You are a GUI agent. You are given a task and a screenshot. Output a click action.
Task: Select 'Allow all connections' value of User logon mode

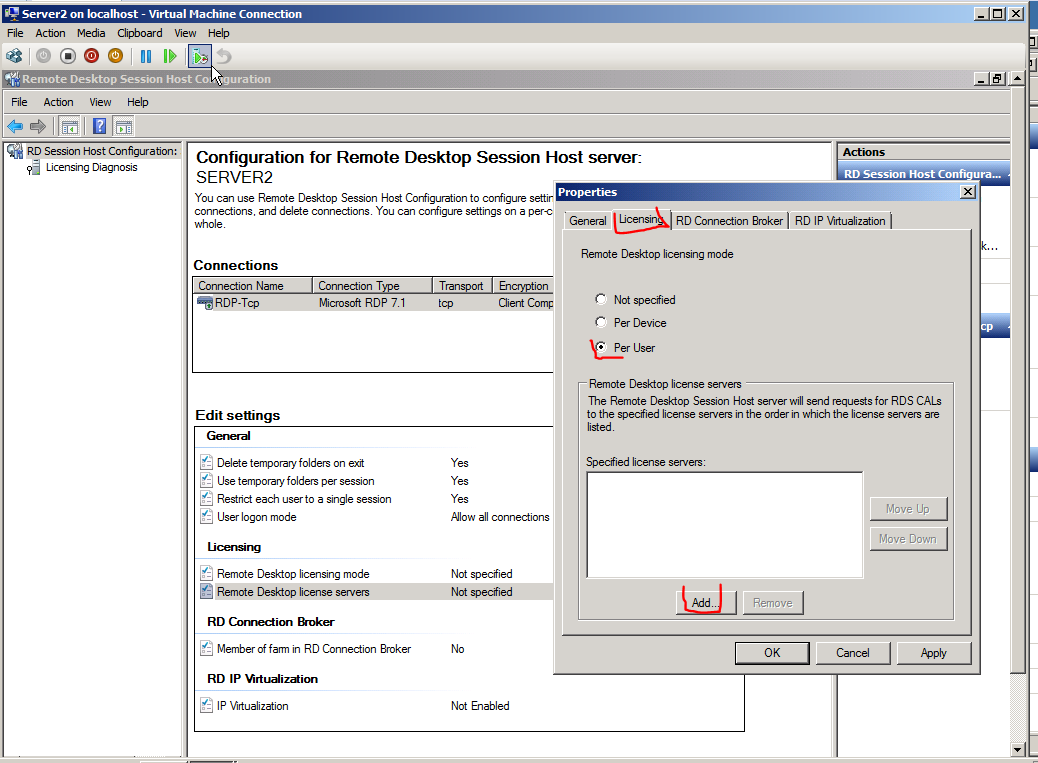tap(500, 517)
